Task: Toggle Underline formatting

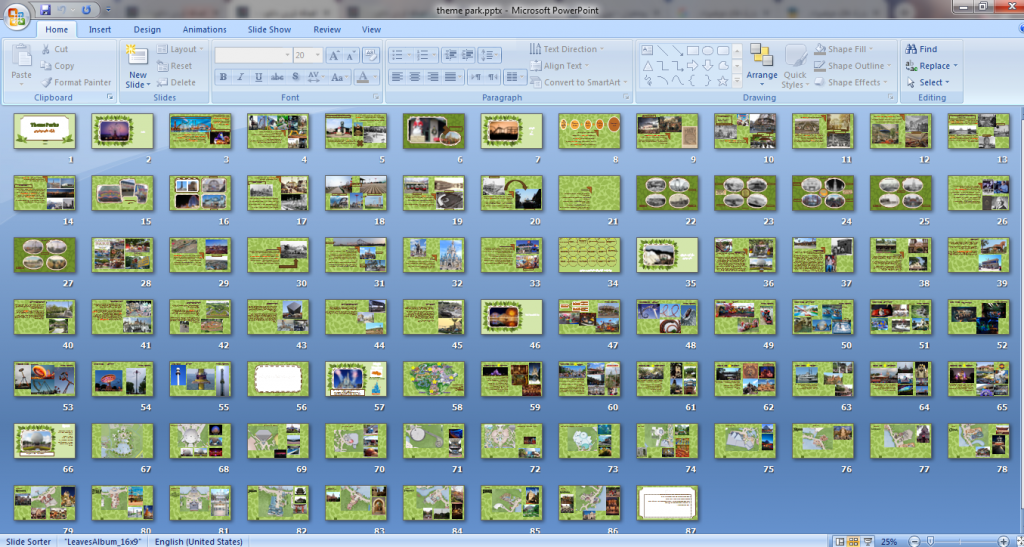Action: point(259,77)
